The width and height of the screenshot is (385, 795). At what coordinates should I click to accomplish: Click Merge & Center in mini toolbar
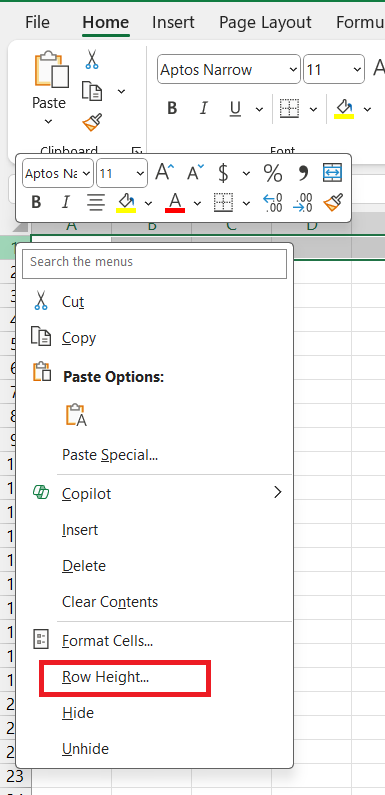(x=332, y=173)
